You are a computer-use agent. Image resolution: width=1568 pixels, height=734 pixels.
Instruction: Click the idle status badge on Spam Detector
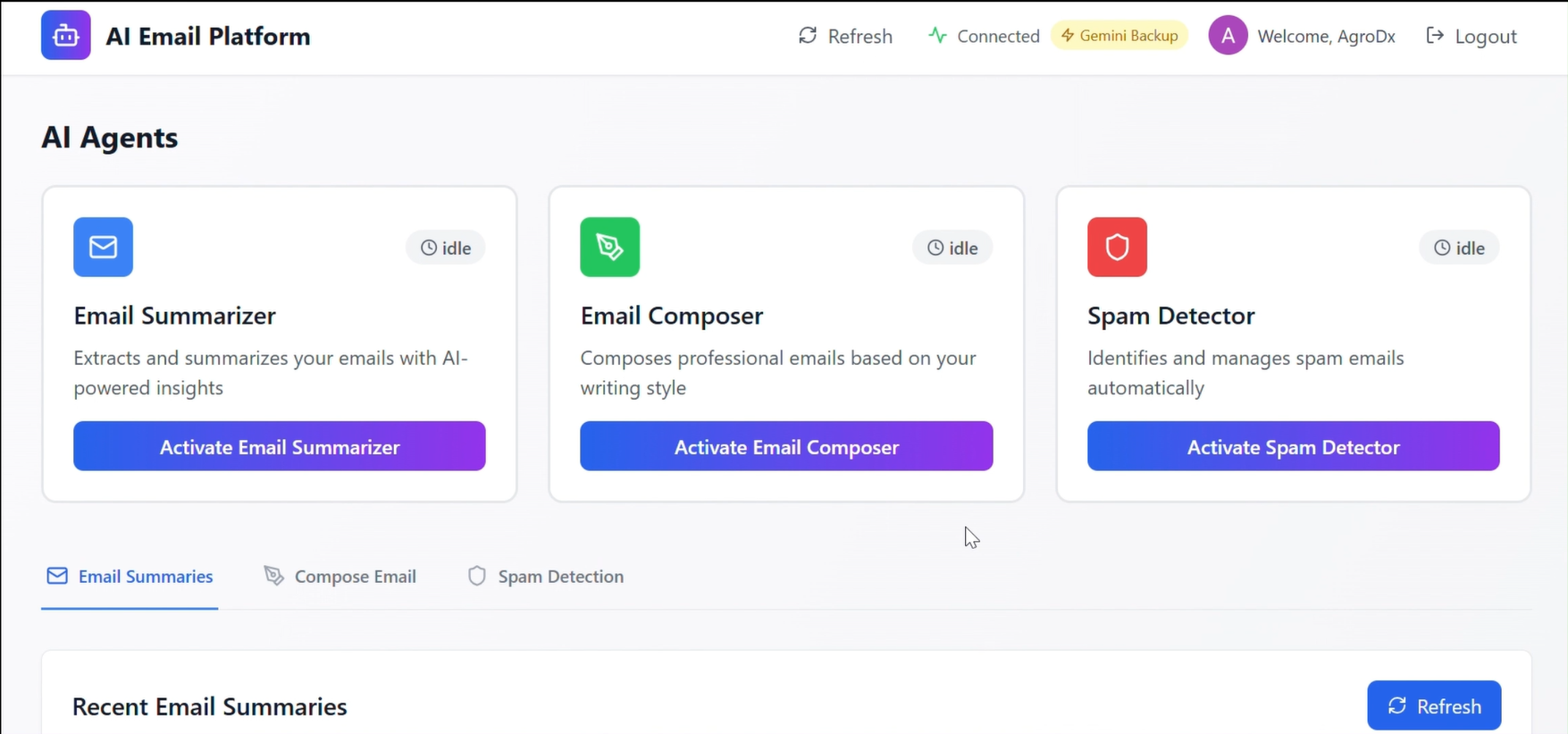(1459, 248)
